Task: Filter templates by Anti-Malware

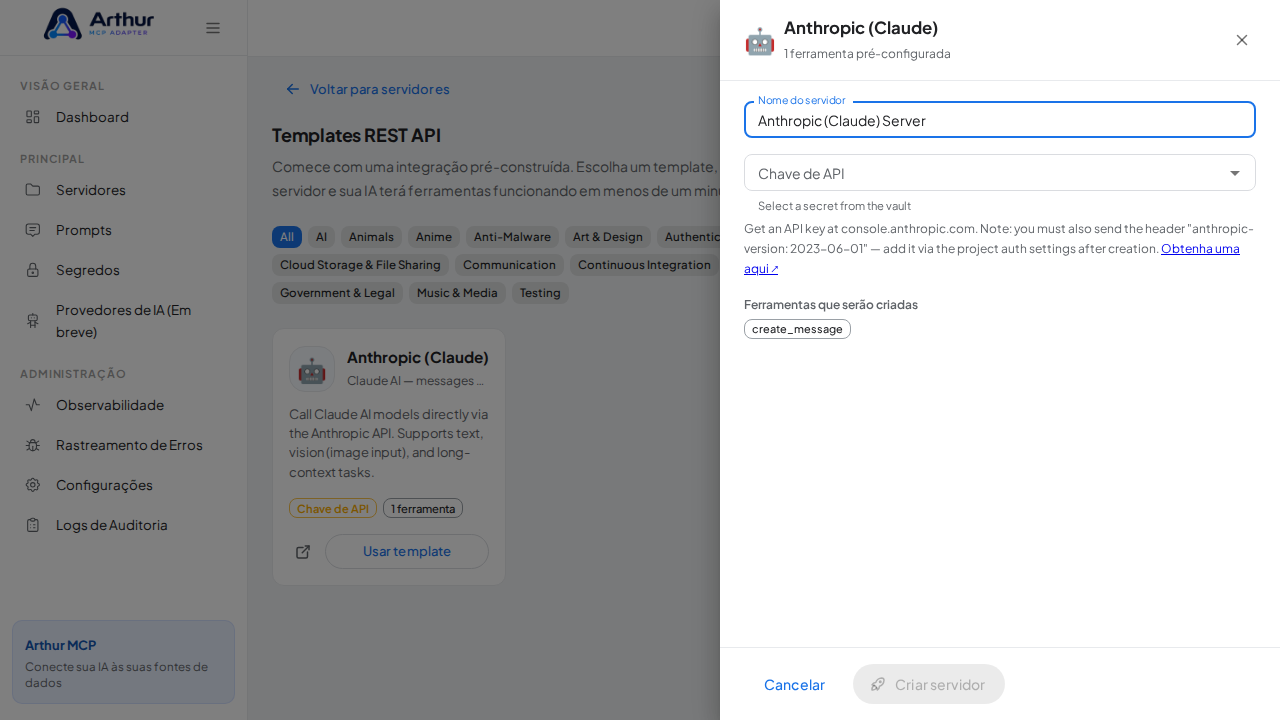Action: click(512, 237)
